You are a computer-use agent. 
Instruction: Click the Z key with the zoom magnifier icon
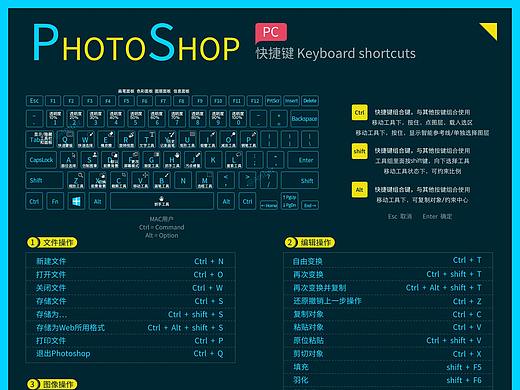click(x=76, y=180)
